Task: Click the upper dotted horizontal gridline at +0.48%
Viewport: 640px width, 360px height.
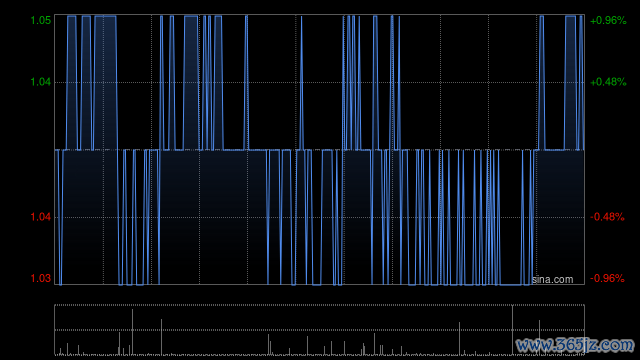Action: (319, 82)
